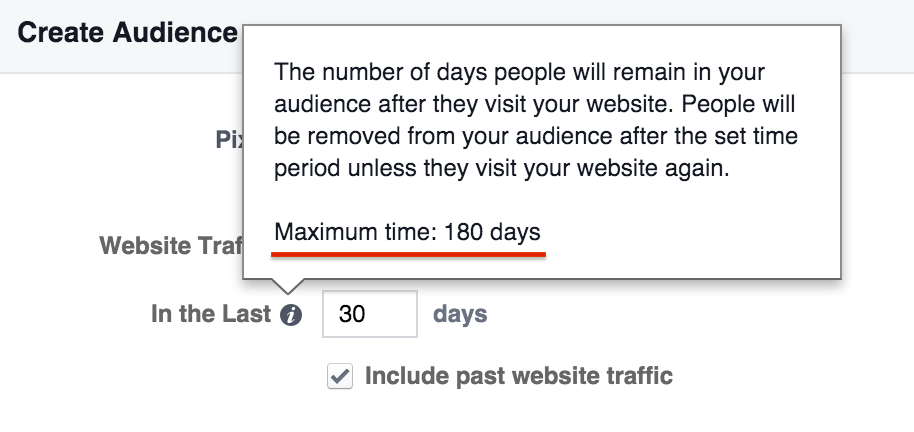Click the red underline below Maximum time
Screen dimensions: 914x432
[x=408, y=254]
